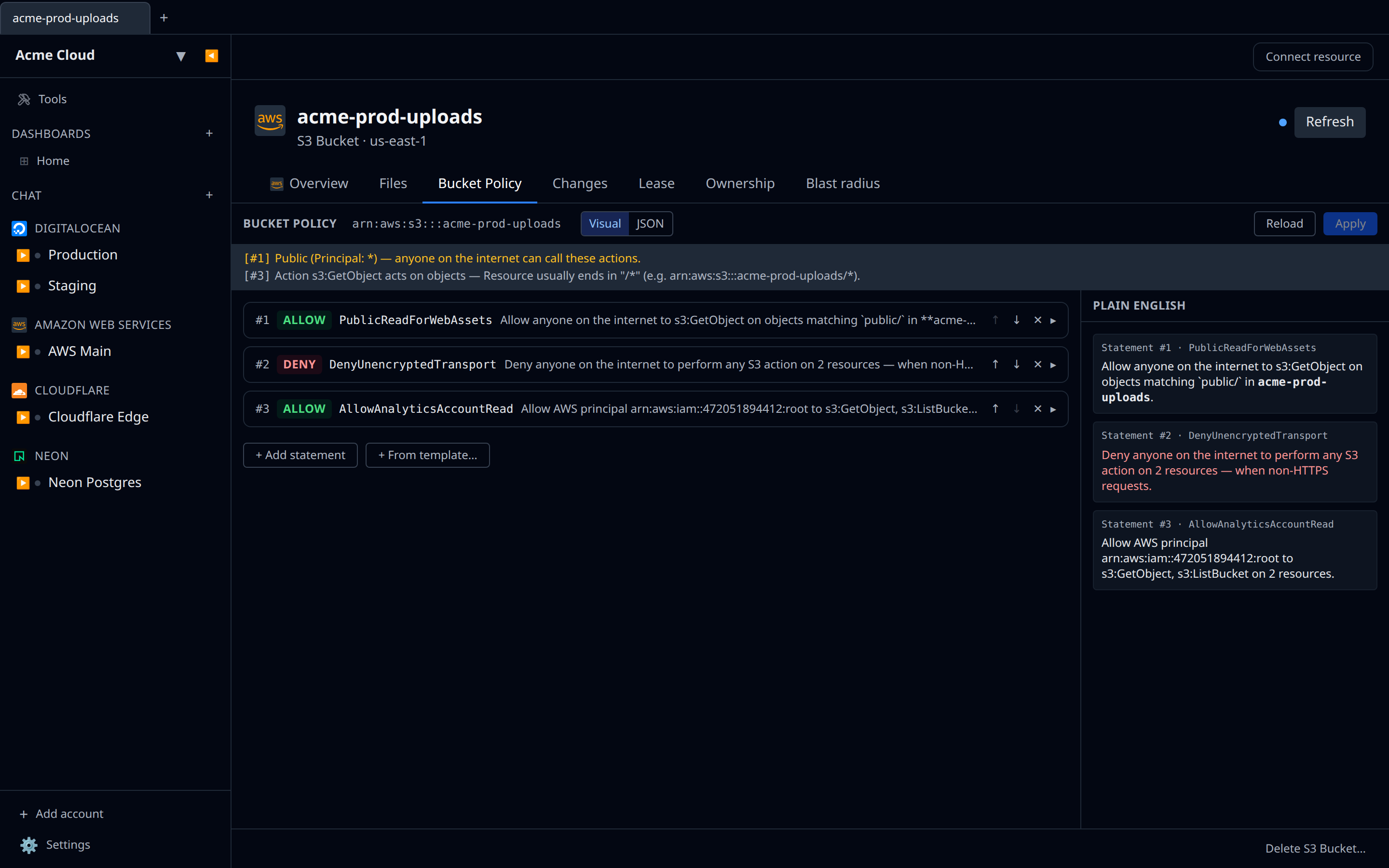Click the Amazon Web Services provider icon
1389x868 pixels.
pyautogui.click(x=19, y=325)
